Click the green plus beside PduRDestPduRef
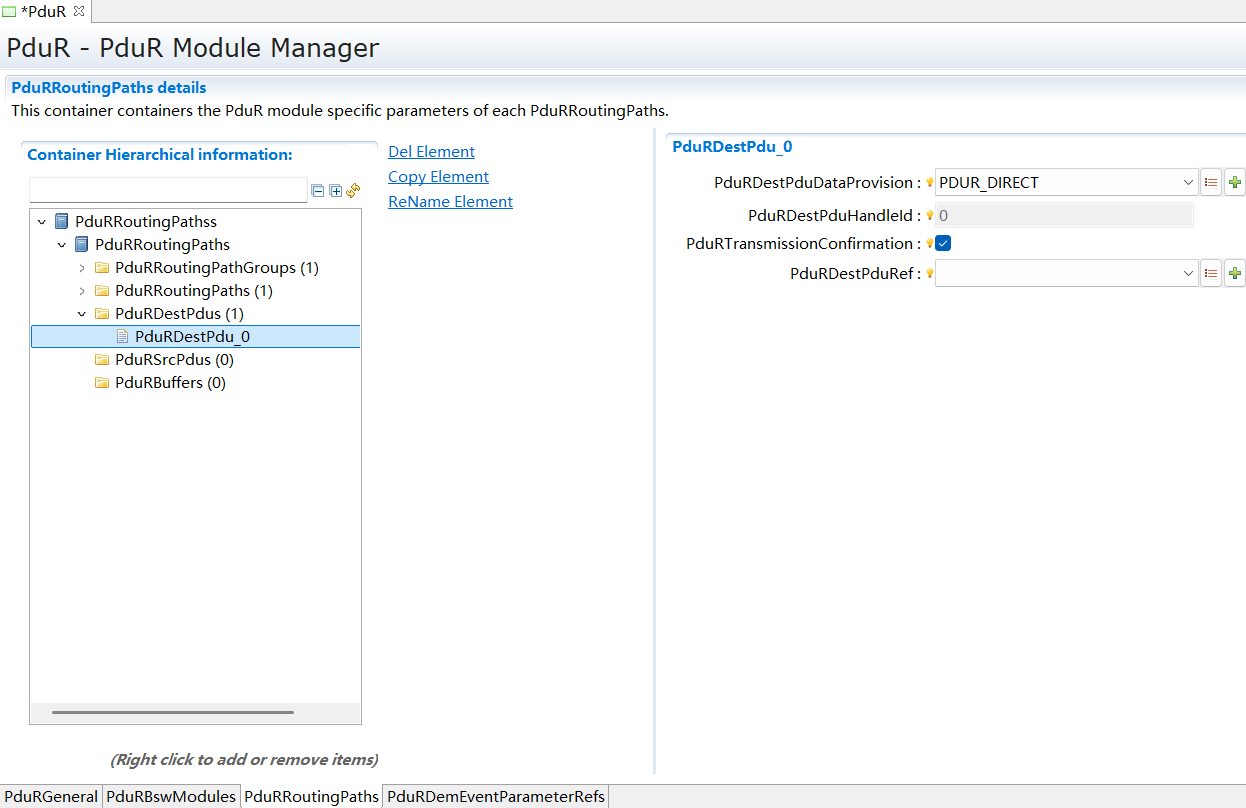Screen dimensions: 1246x808 point(1234,272)
